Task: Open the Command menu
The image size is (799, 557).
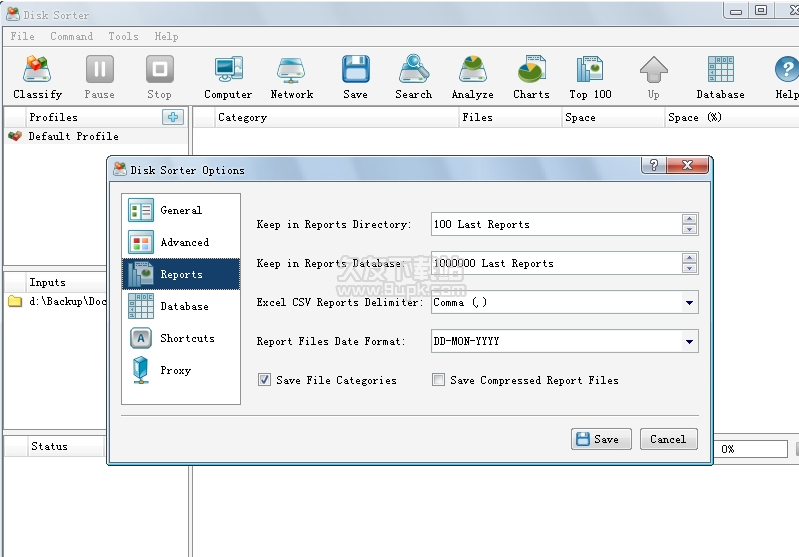Action: pyautogui.click(x=71, y=37)
